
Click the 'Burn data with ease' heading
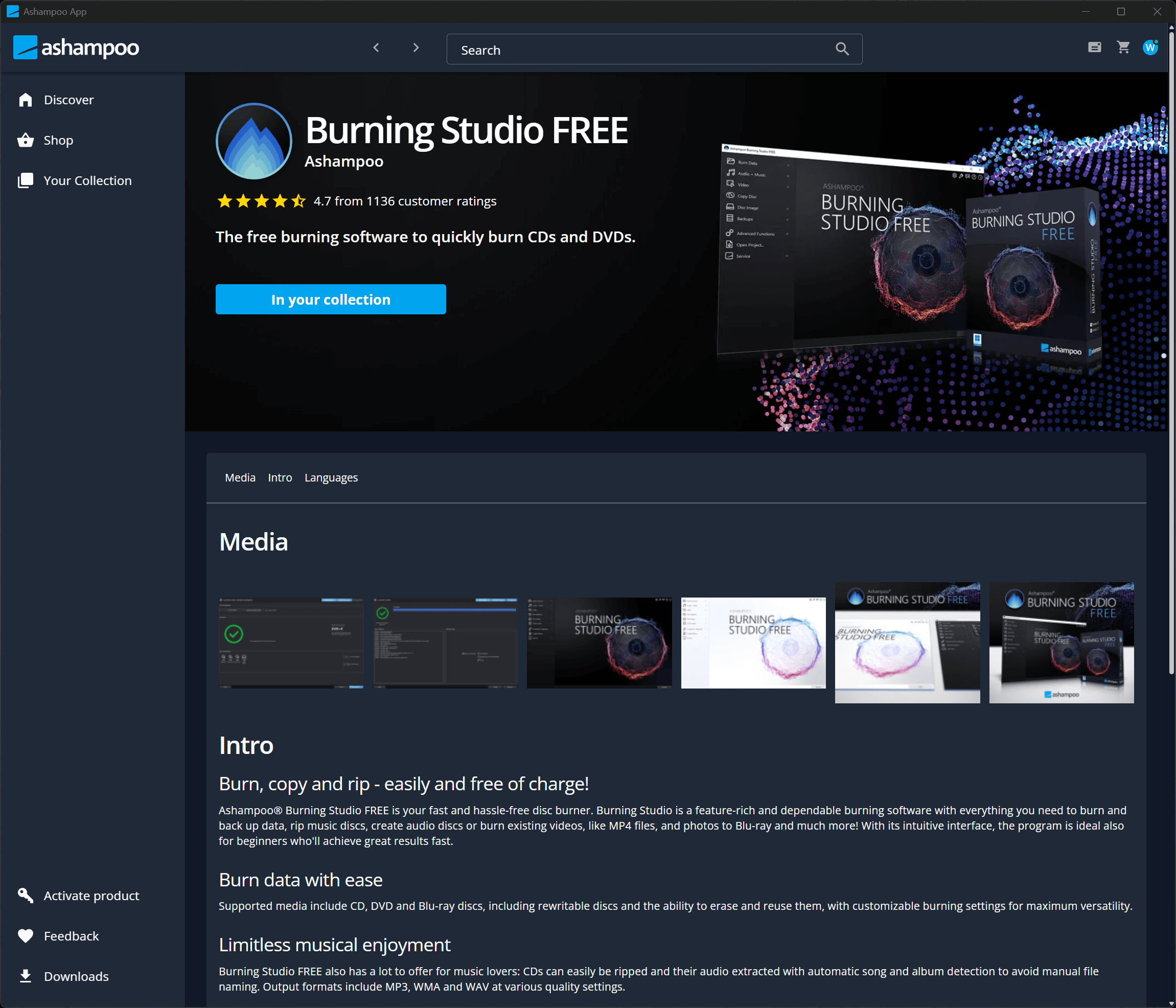tap(301, 880)
